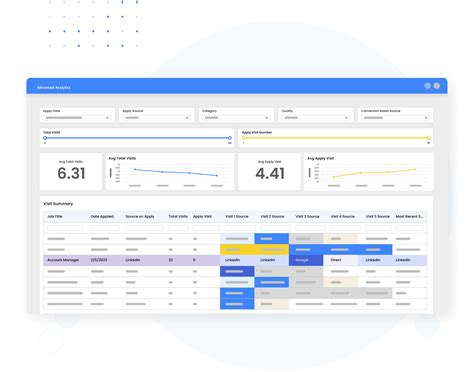This screenshot has width=474, height=372.
Task: Click right handle of Total Visits slider
Action: click(x=230, y=138)
